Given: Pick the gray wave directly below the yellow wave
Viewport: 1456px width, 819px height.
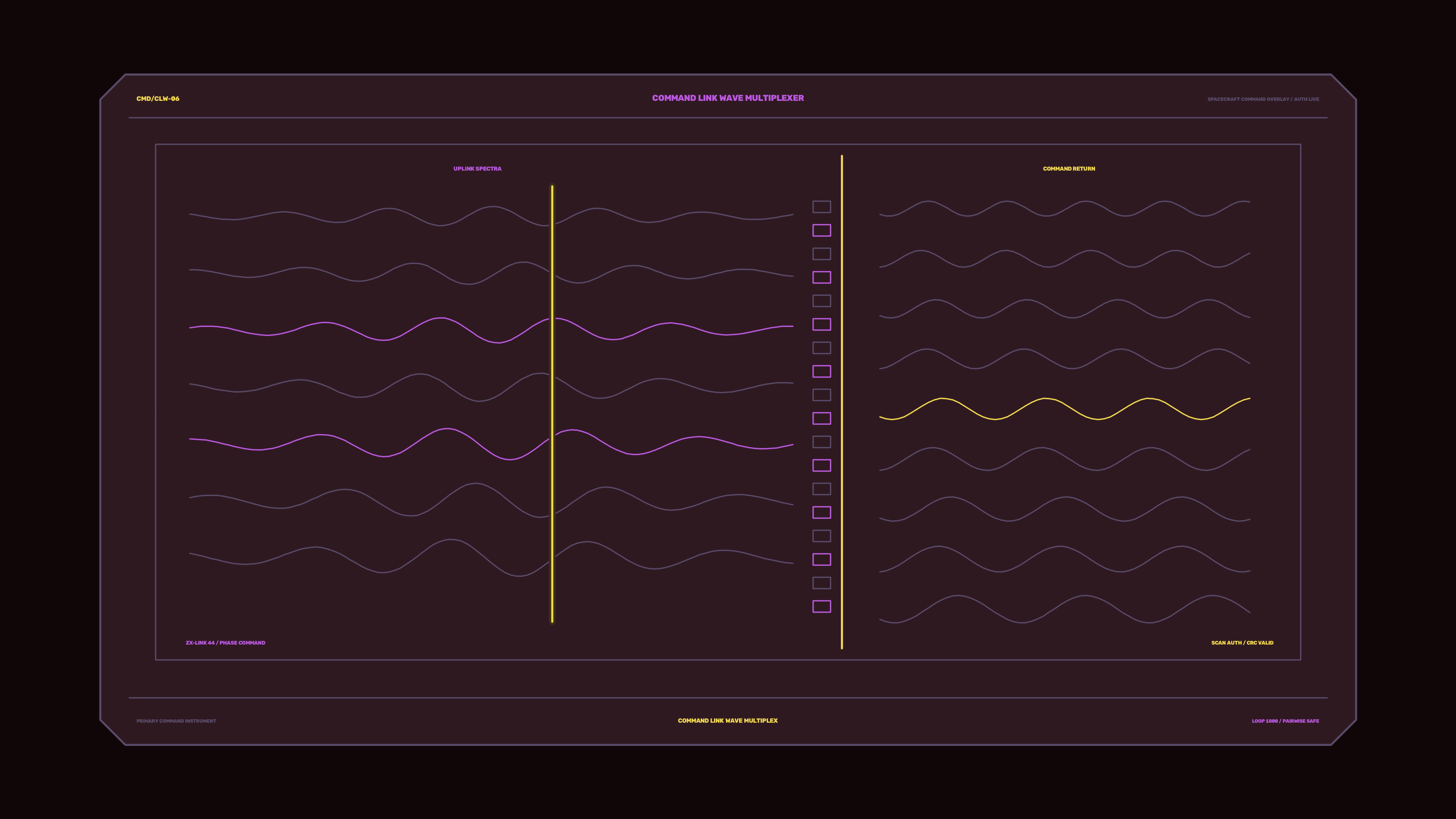Looking at the screenshot, I should click(1064, 459).
